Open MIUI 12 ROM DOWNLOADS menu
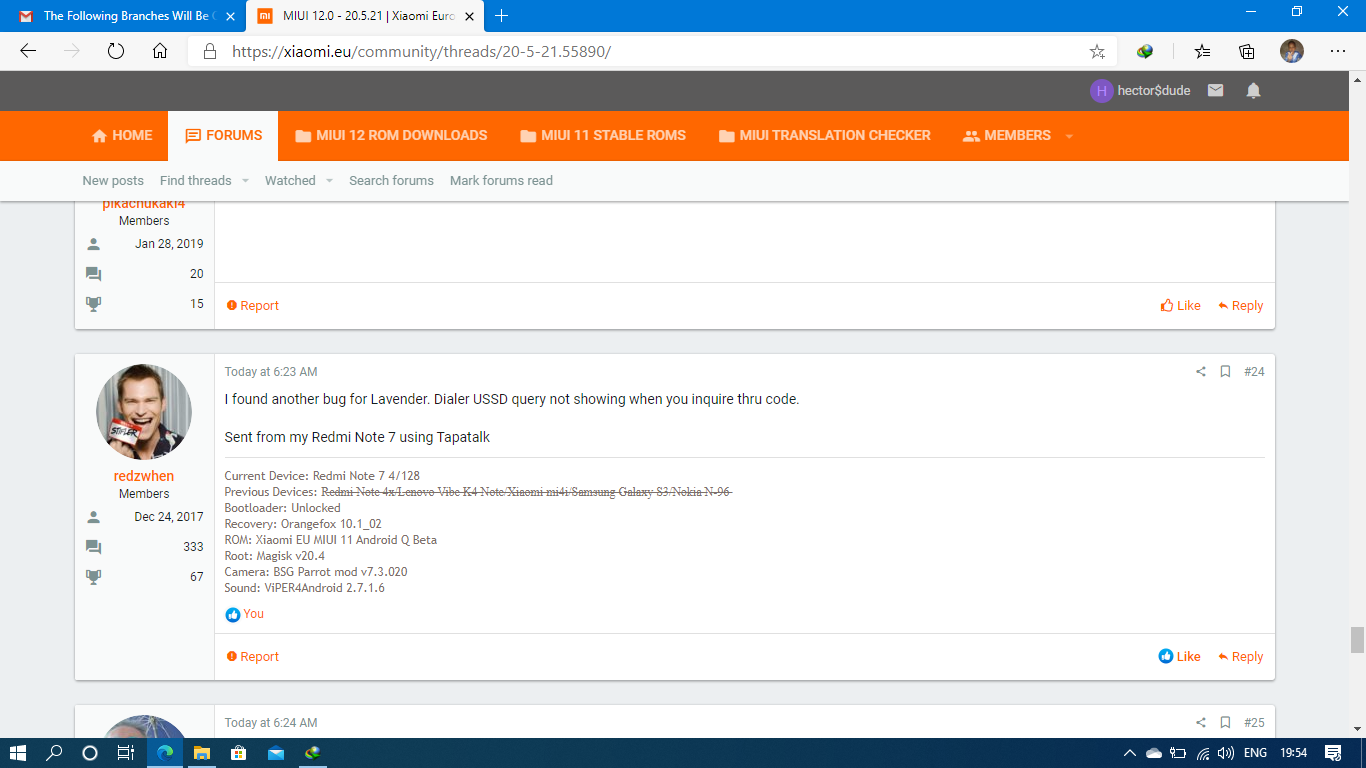This screenshot has width=1366, height=768. (391, 136)
